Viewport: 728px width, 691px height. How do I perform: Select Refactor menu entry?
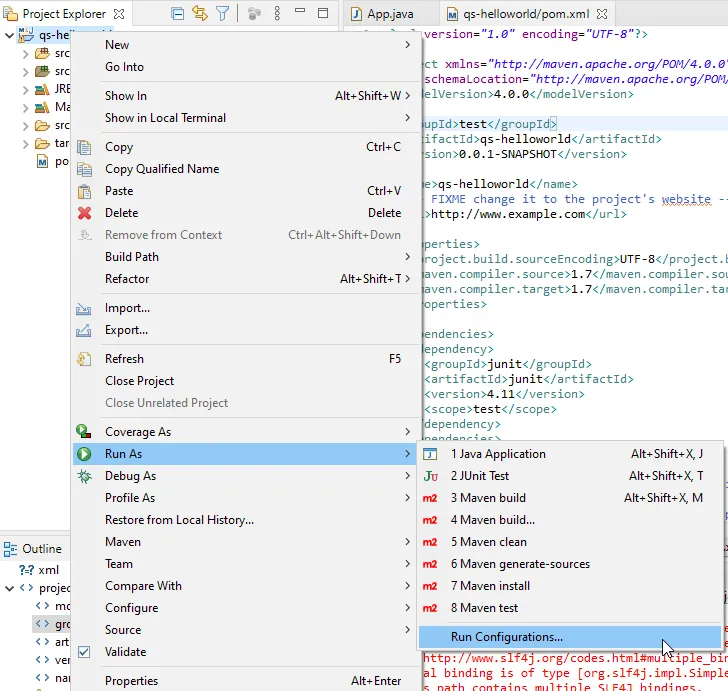[246, 279]
